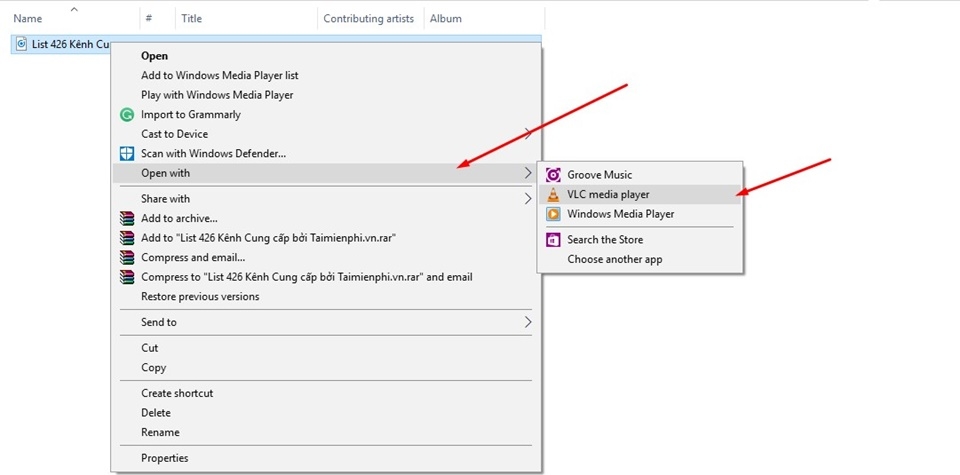Click the VLC cone icon

pyautogui.click(x=553, y=195)
